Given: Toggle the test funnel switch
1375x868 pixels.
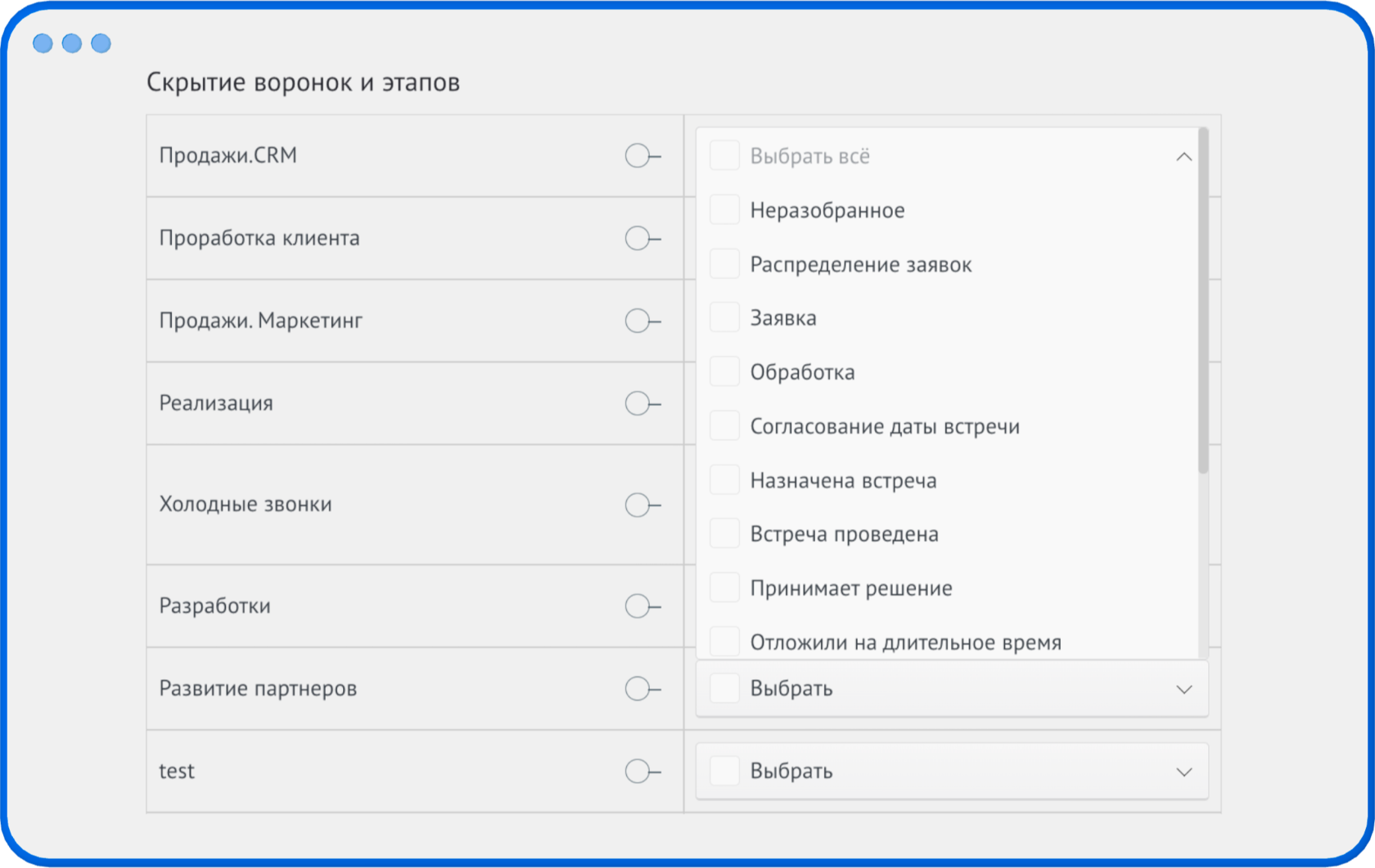Looking at the screenshot, I should tap(642, 771).
